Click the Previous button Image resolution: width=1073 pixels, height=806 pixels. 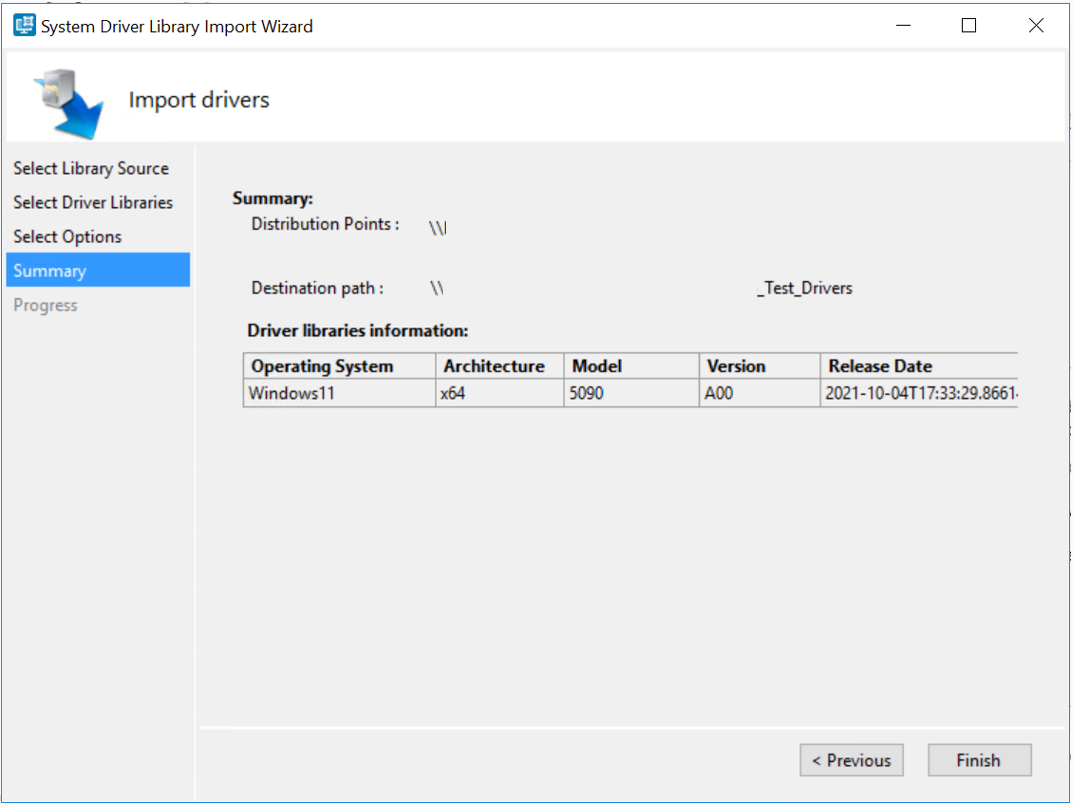[851, 760]
